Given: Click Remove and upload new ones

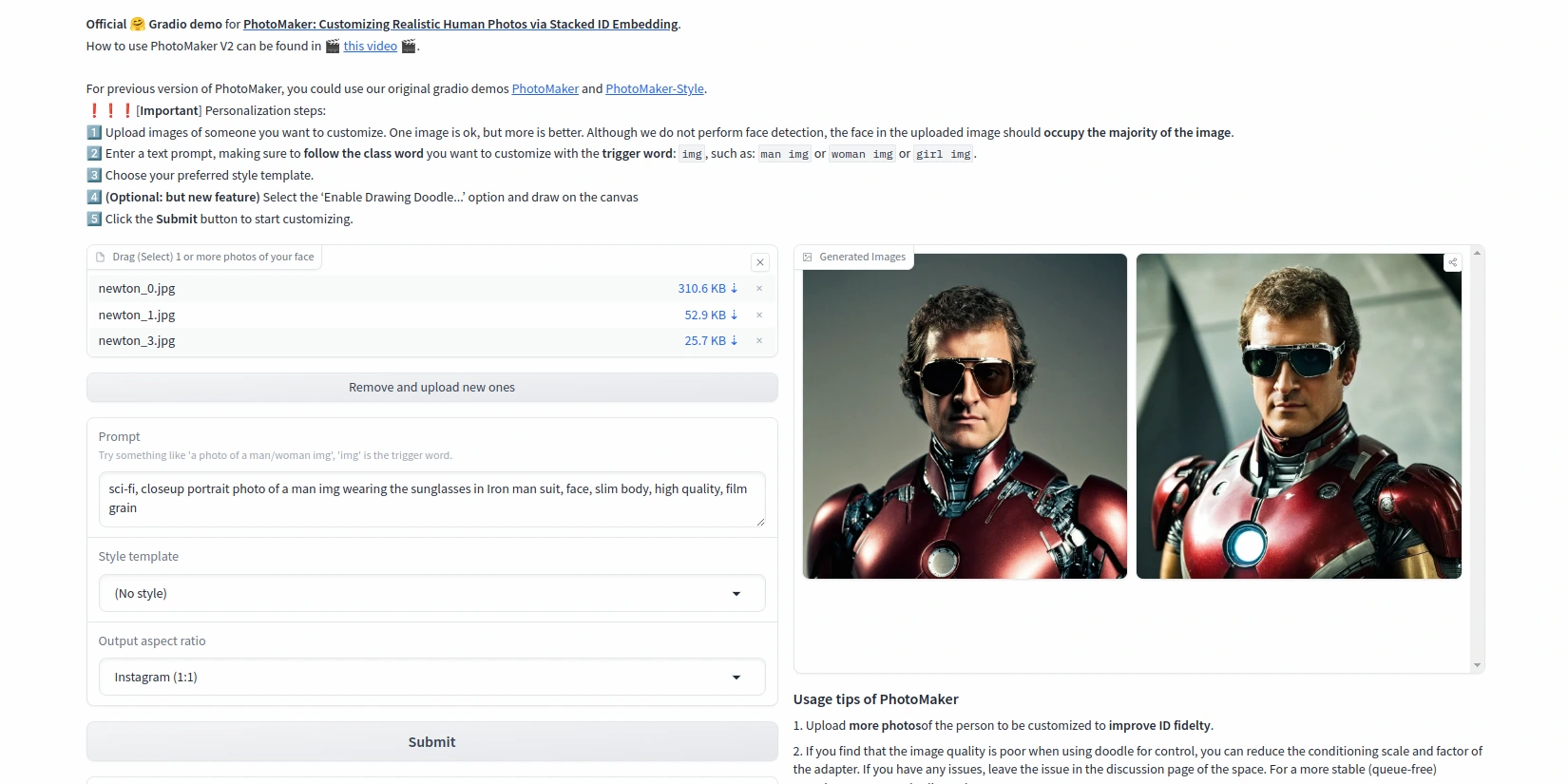Looking at the screenshot, I should tap(431, 388).
